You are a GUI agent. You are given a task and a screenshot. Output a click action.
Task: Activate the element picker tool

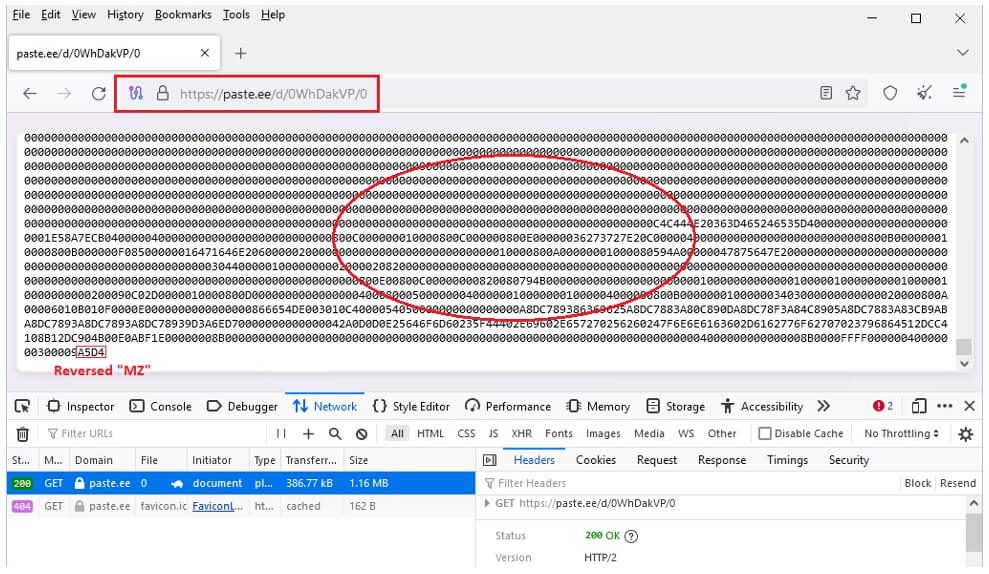(x=22, y=407)
